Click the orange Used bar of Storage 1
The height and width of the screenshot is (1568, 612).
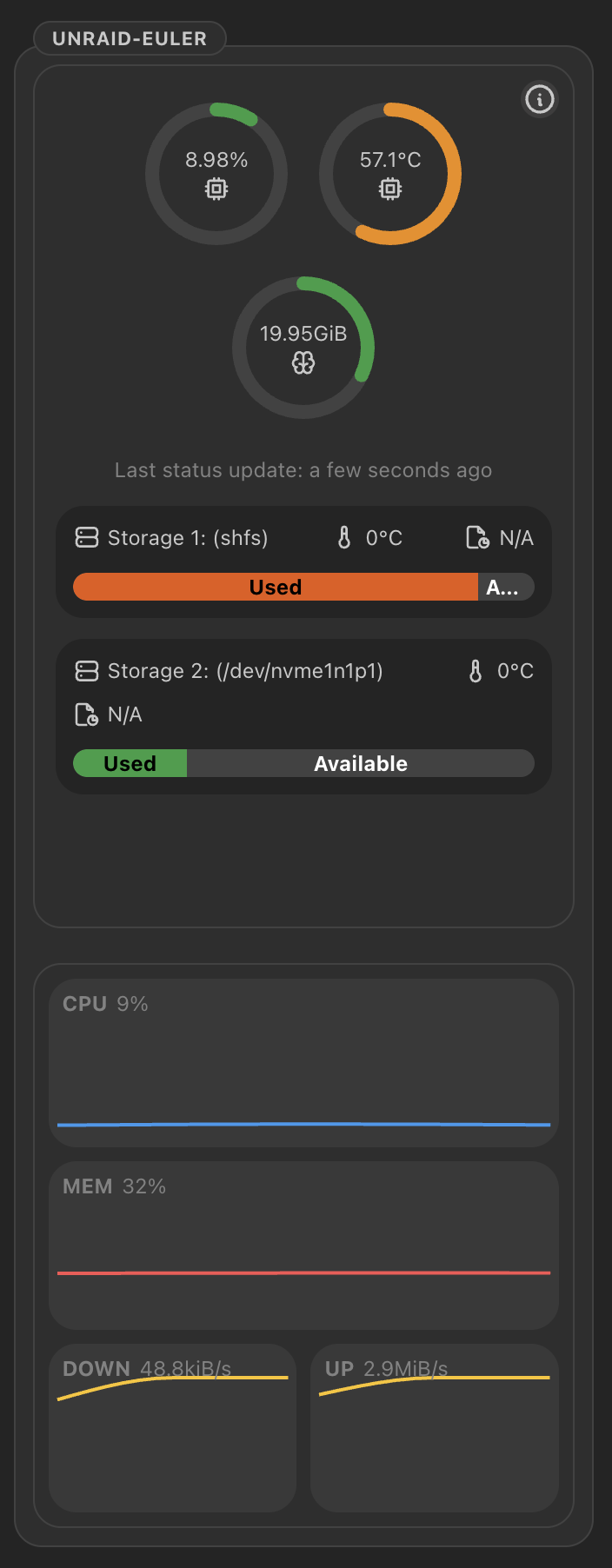(x=276, y=587)
